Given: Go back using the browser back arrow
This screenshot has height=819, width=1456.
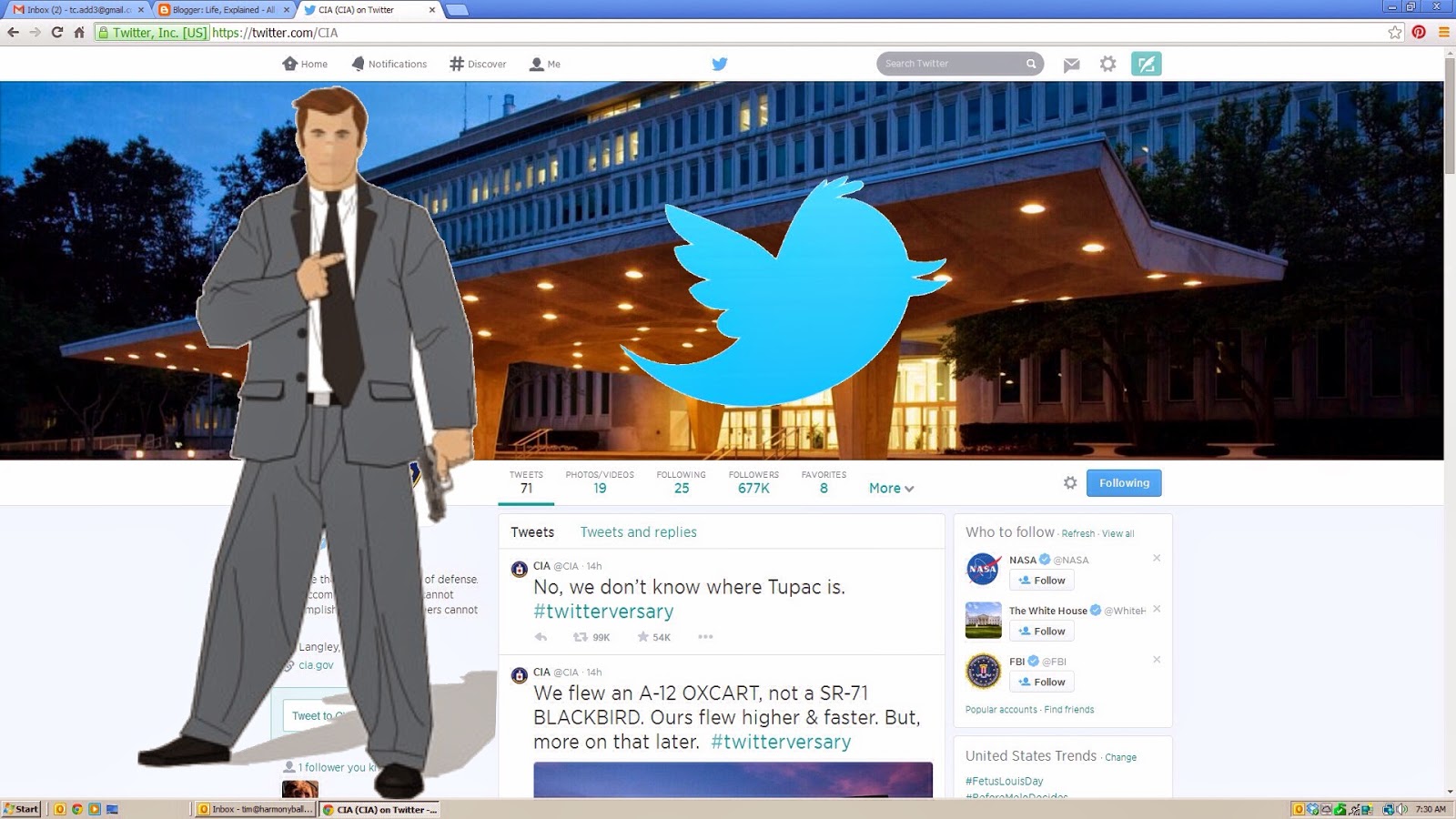Looking at the screenshot, I should [13, 32].
